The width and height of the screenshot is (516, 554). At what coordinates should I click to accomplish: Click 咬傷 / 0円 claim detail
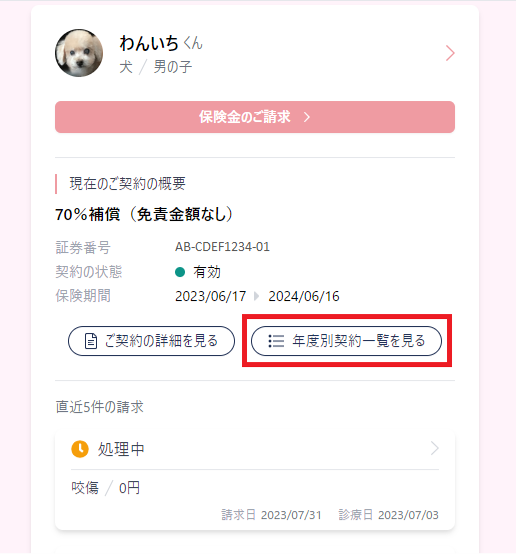(x=106, y=488)
